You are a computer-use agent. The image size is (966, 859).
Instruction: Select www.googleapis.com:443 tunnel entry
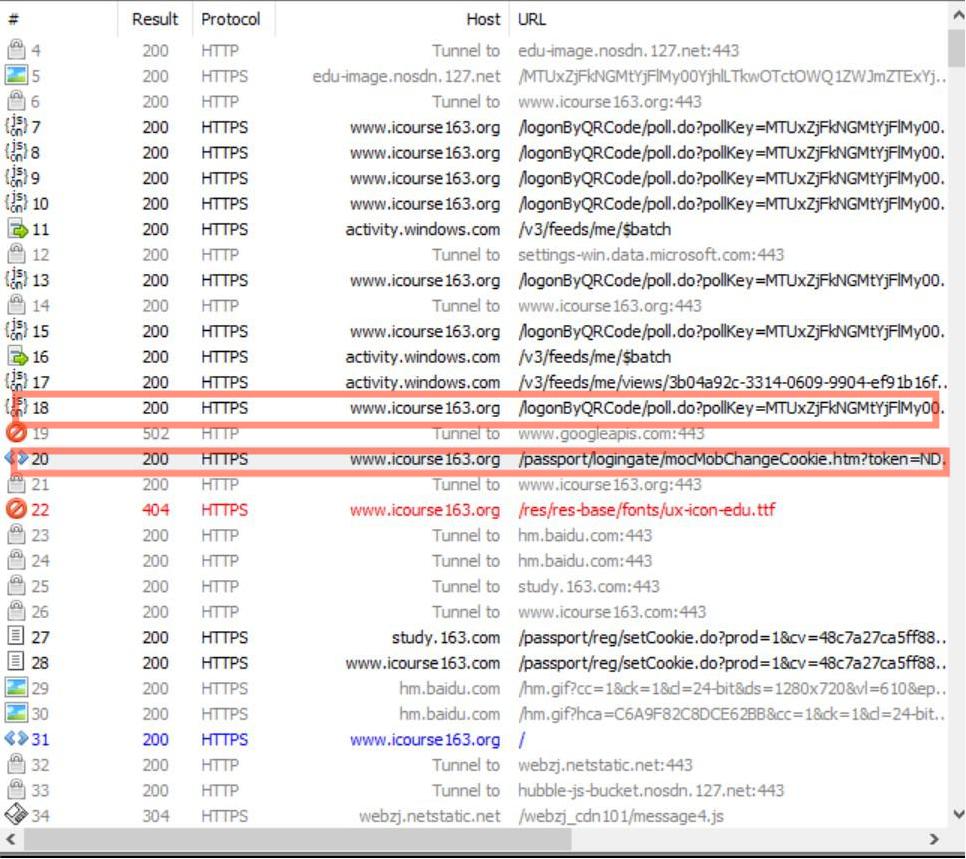(611, 433)
